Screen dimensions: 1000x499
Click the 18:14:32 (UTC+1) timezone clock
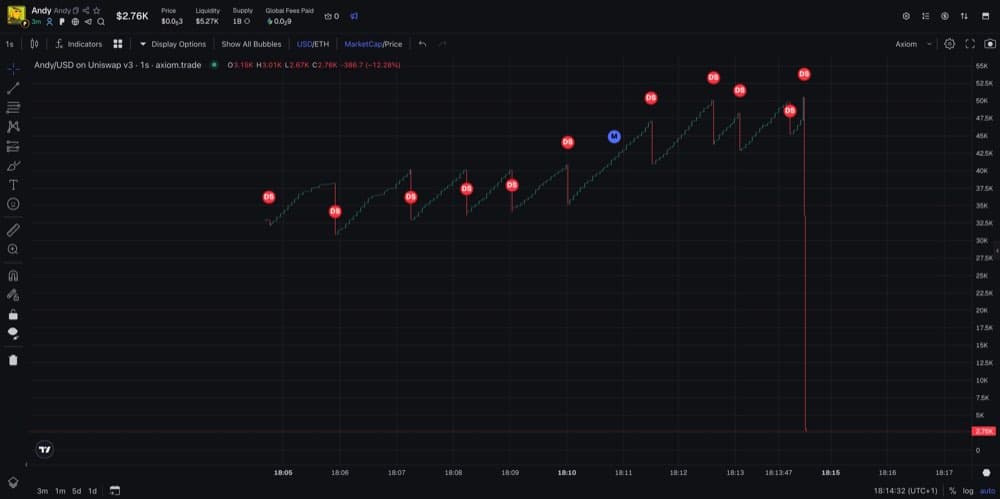pos(906,491)
